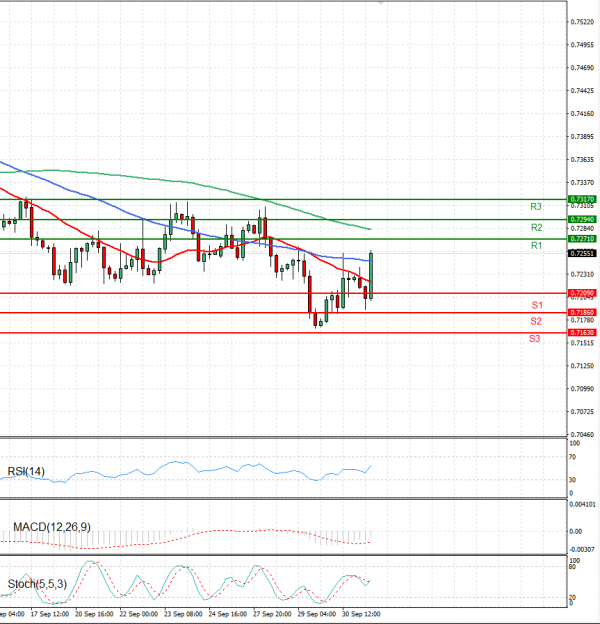Select the black 0.72551 current price tag
This screenshot has height=624, width=600.
(582, 253)
